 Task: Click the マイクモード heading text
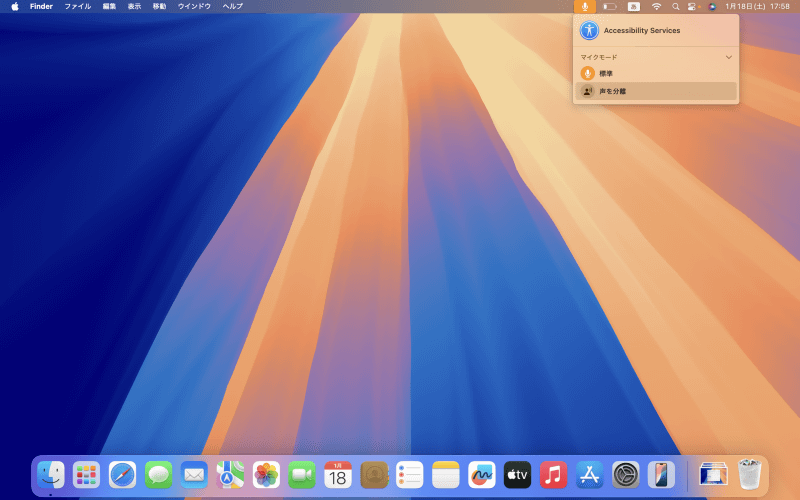click(599, 57)
